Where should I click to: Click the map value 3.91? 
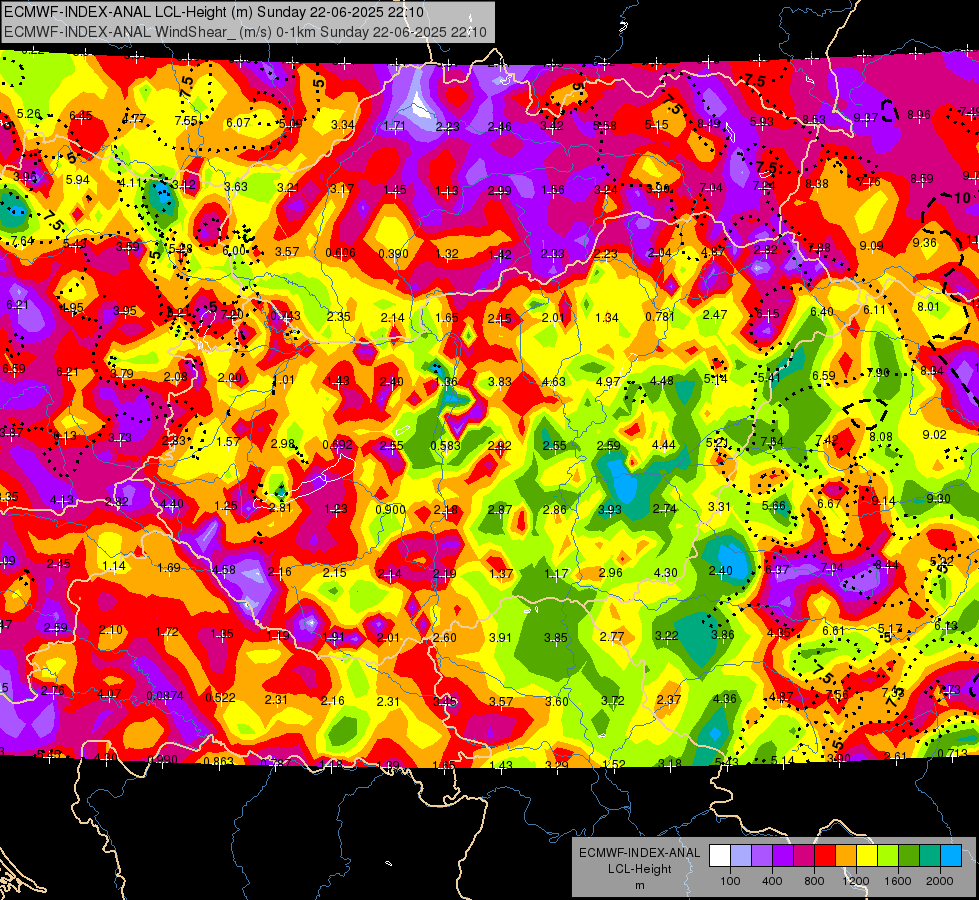(500, 638)
